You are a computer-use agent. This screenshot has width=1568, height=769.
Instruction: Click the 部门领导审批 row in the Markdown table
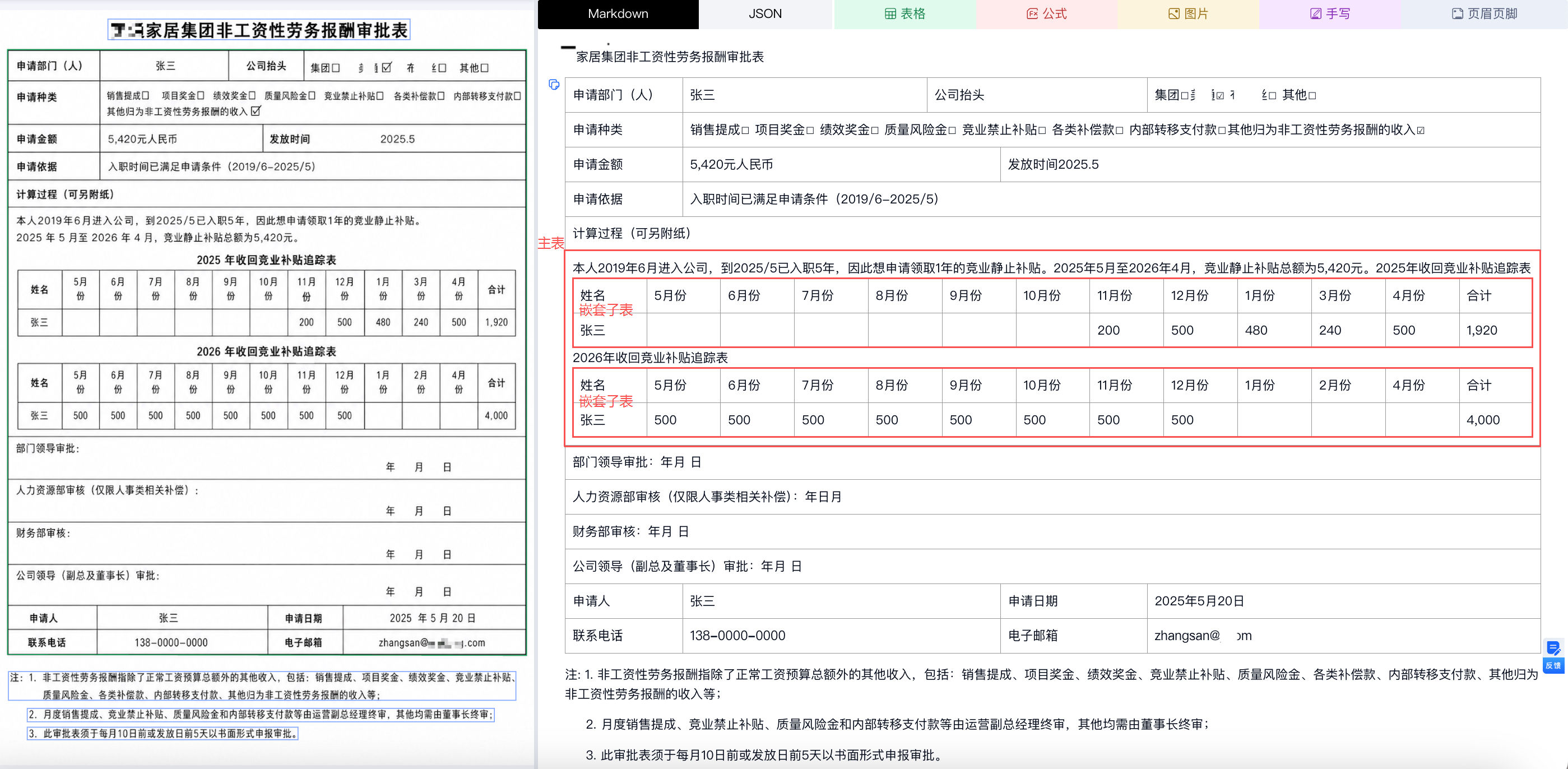(1052, 462)
